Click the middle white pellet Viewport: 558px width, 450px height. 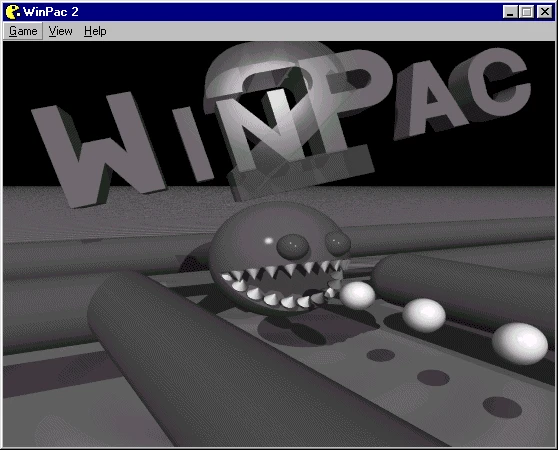pyautogui.click(x=424, y=315)
